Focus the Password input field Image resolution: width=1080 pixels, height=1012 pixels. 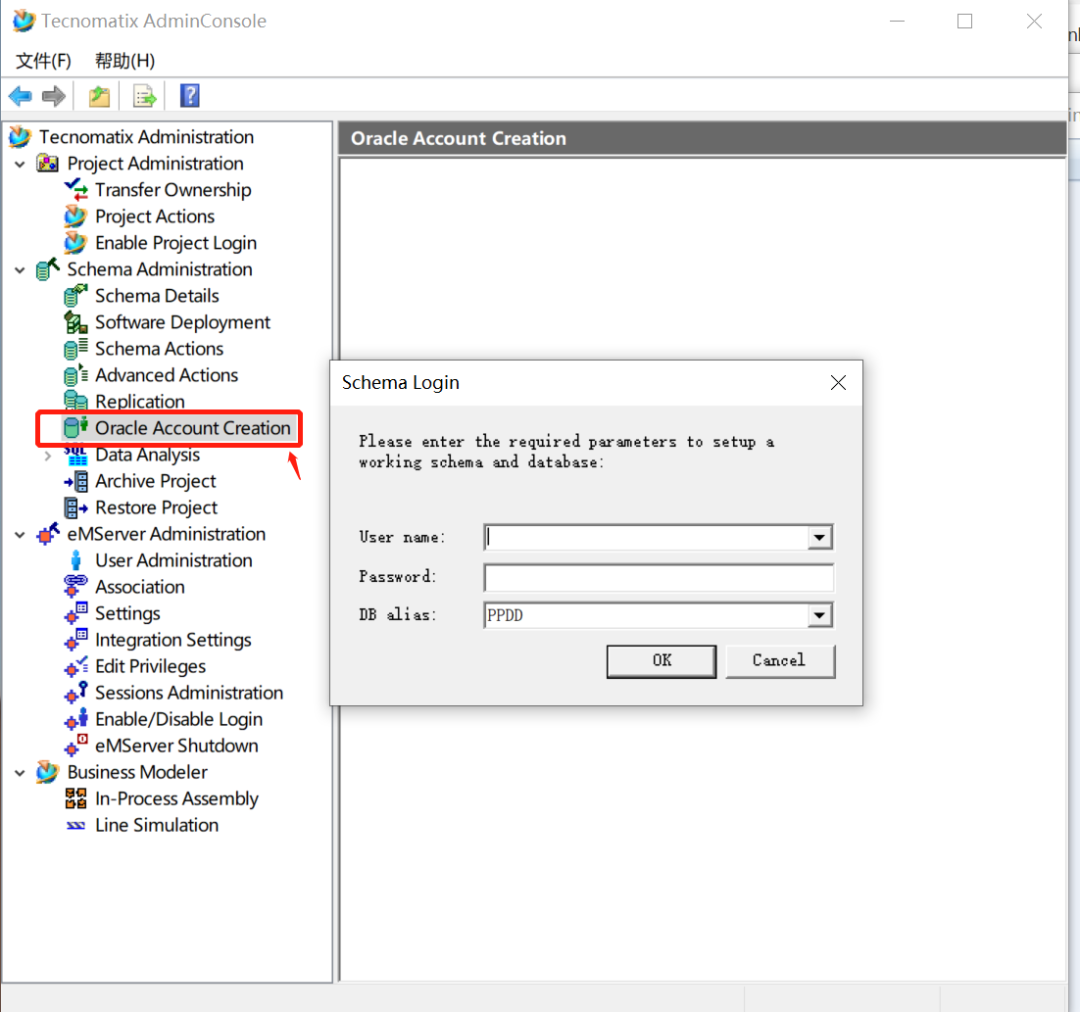[x=658, y=577]
